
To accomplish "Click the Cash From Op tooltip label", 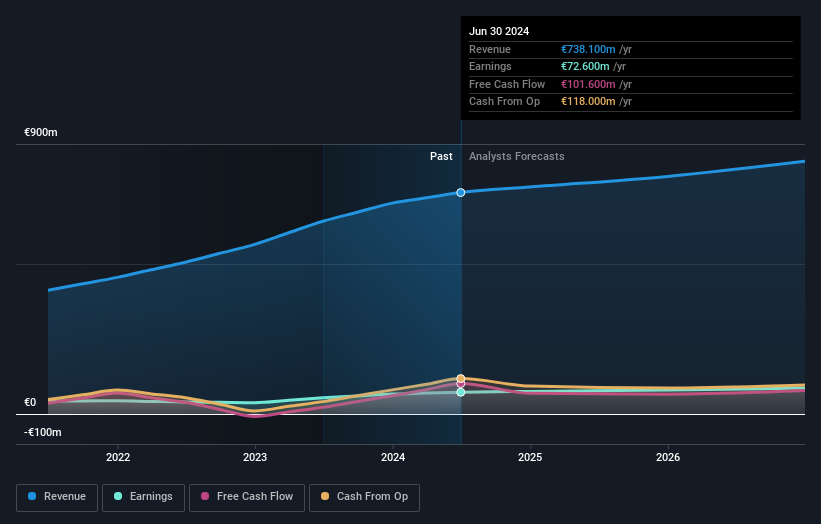I will coord(504,102).
